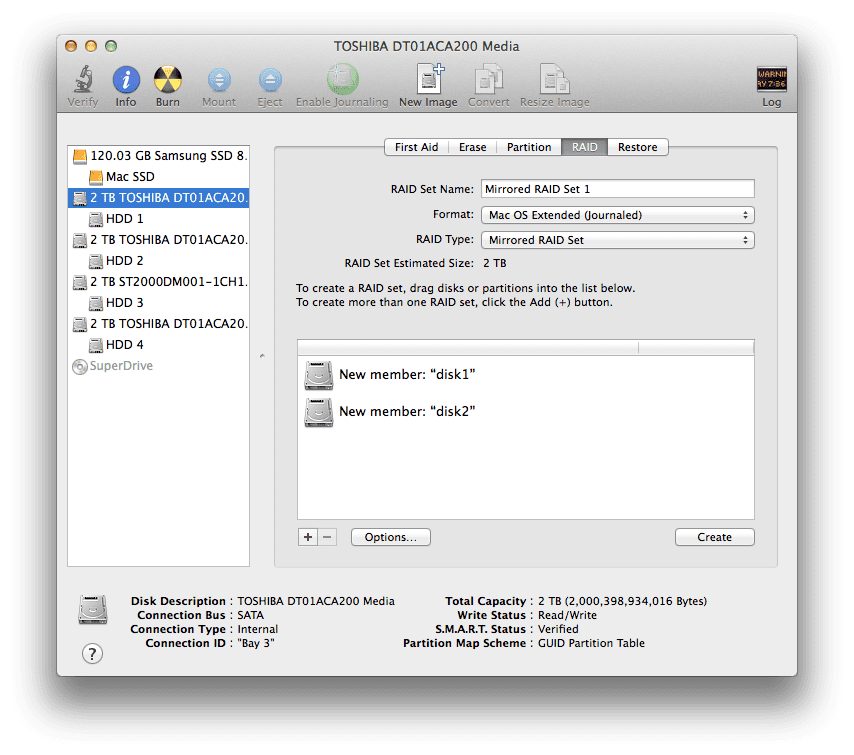854x755 pixels.
Task: Select the 2 TB ST2000DM001 disk
Action: click(x=158, y=282)
